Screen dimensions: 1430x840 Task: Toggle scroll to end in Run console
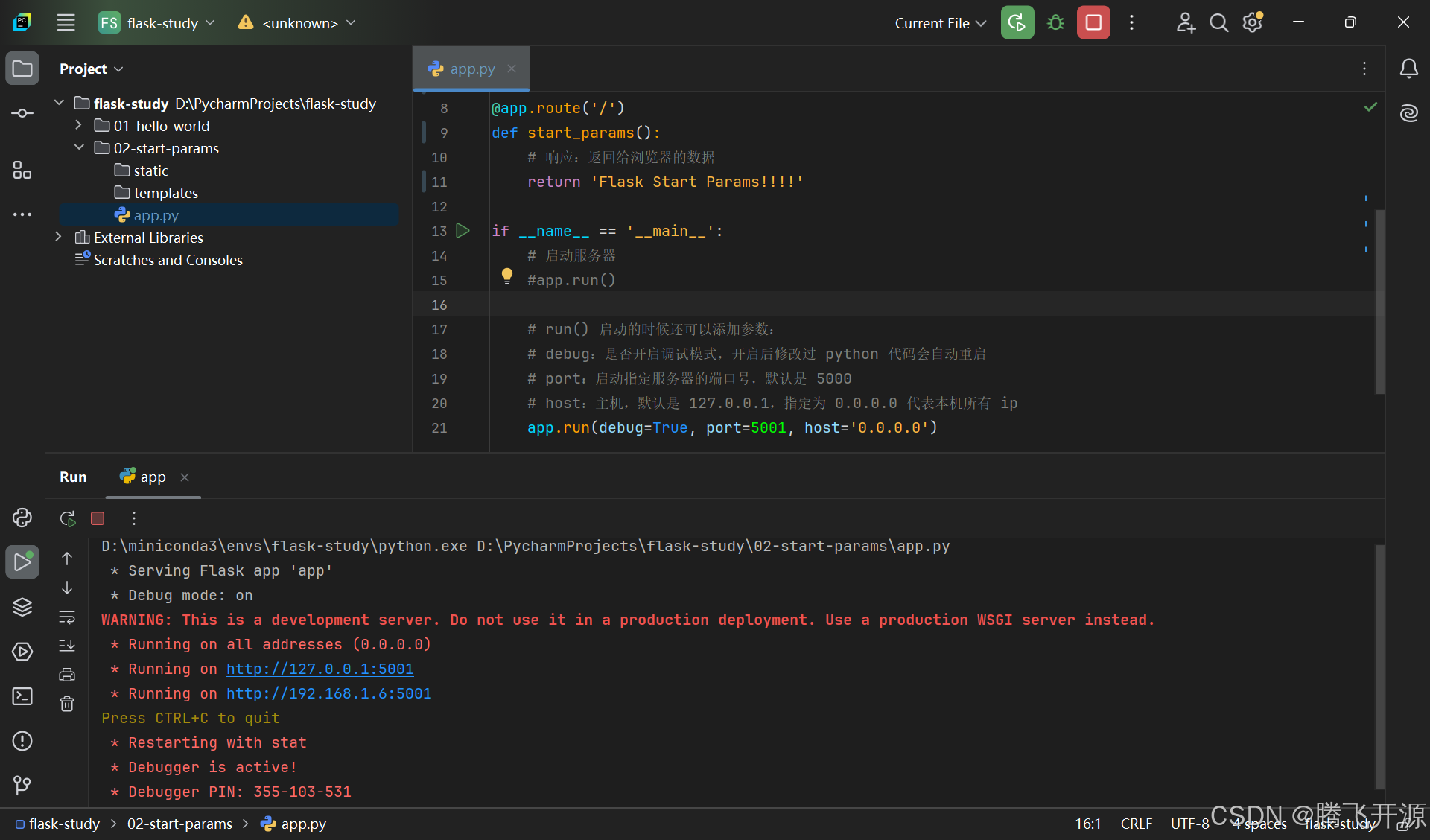67,646
